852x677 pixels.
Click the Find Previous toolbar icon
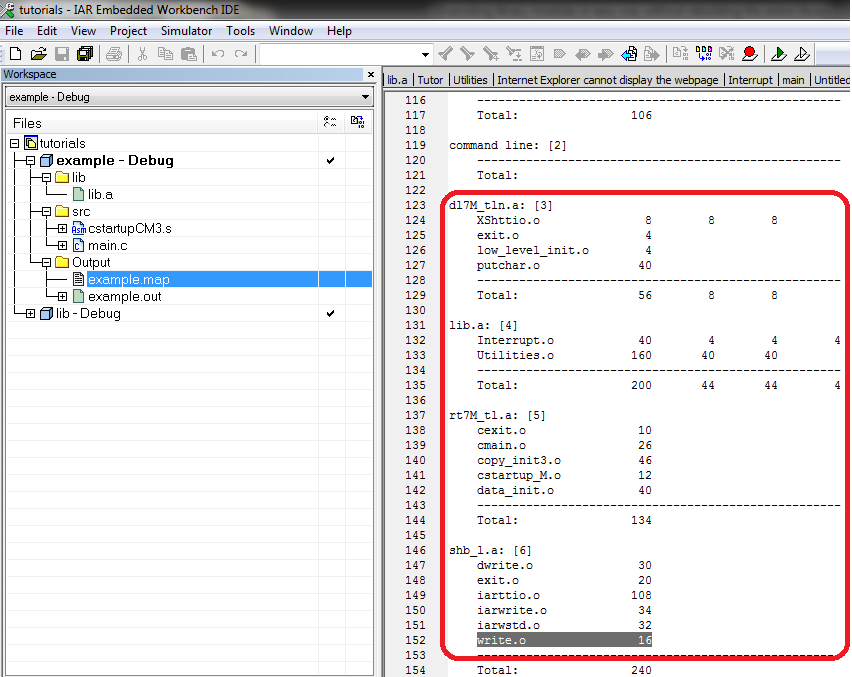tap(446, 54)
